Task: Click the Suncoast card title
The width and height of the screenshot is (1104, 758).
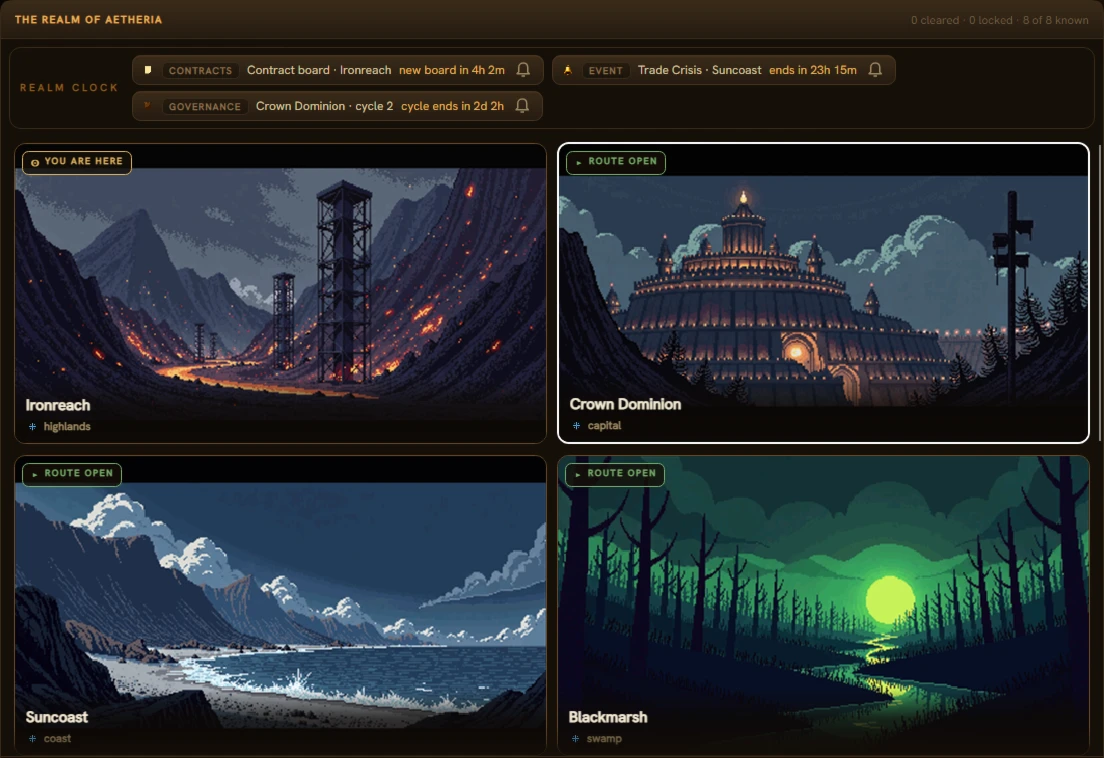Action: click(57, 717)
